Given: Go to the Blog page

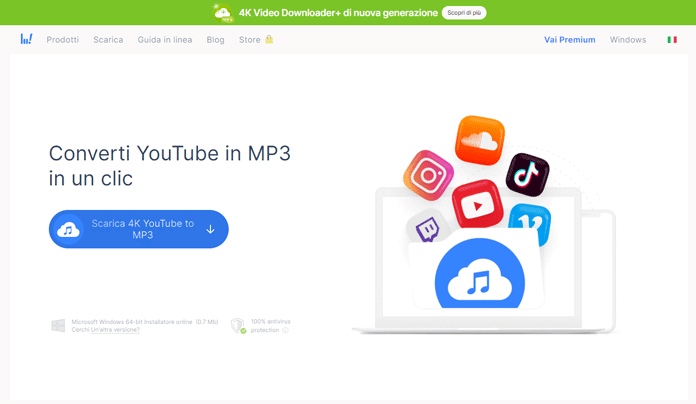Looking at the screenshot, I should point(215,40).
